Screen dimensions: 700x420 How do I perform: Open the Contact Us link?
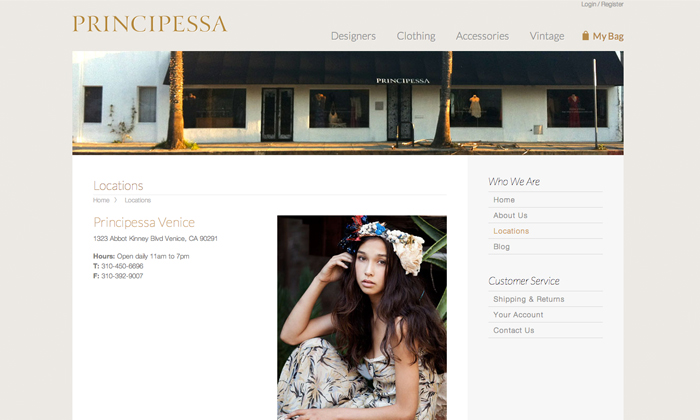click(514, 330)
